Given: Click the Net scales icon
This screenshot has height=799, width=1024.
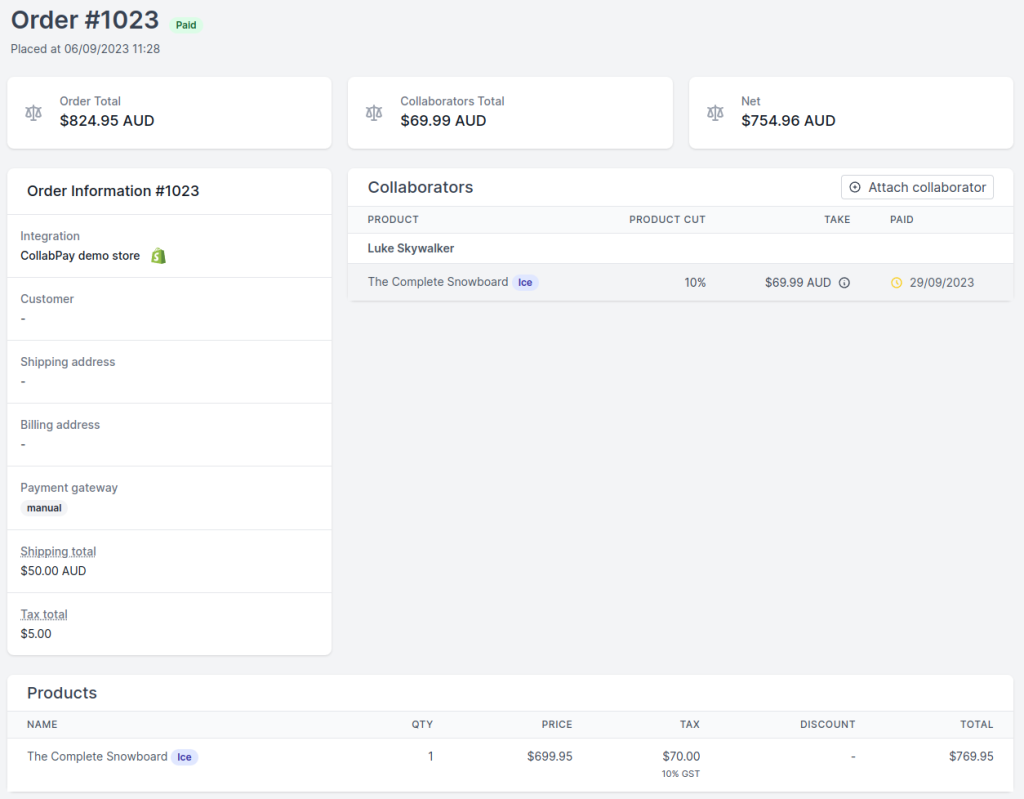Looking at the screenshot, I should [715, 112].
